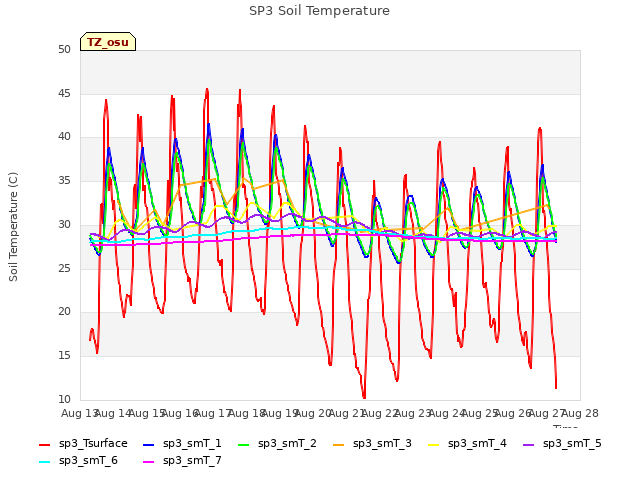This screenshot has height=480, width=640.
Task: Click the Aug 17 x-axis label
Action: coord(214,413)
